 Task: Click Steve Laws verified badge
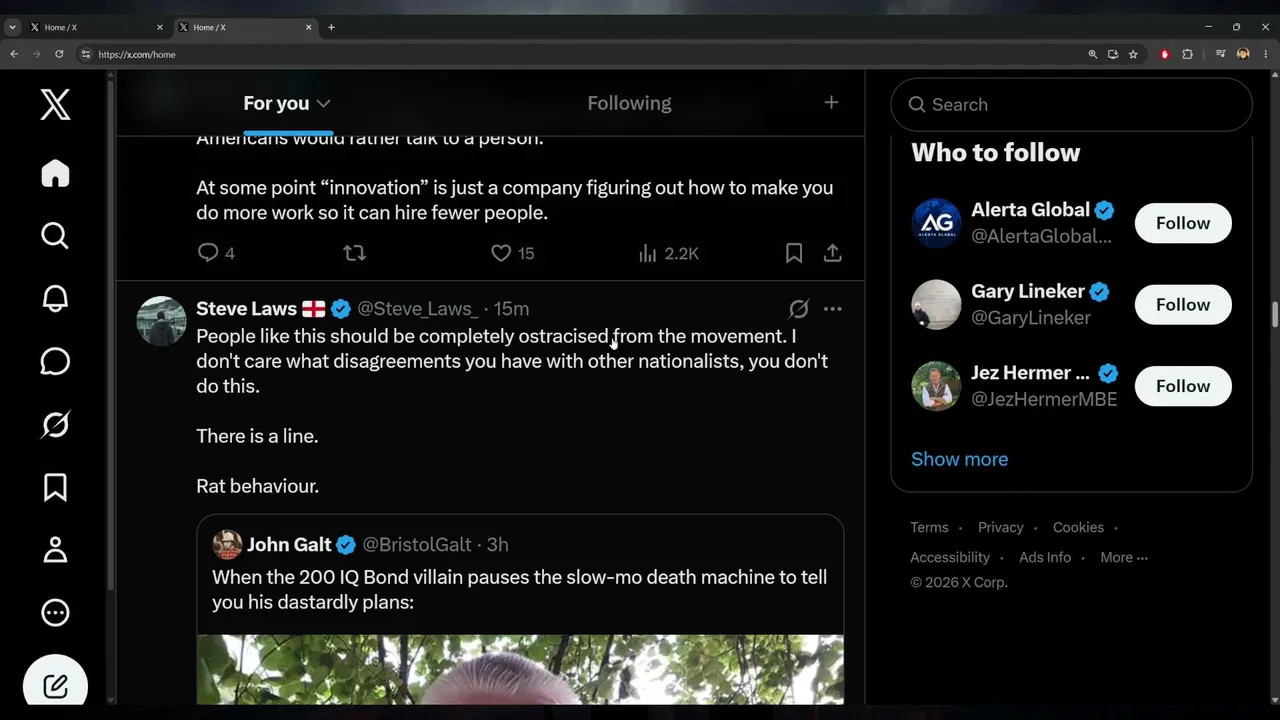[341, 309]
